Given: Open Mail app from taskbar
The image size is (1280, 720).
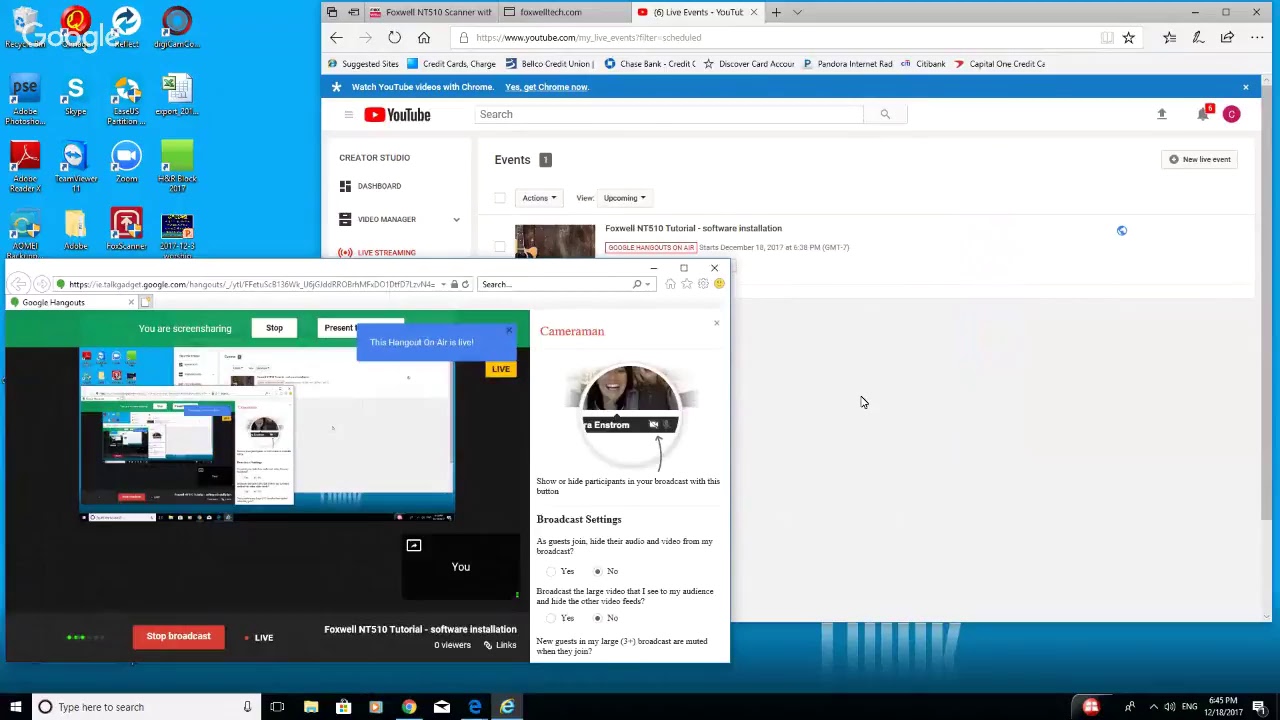Looking at the screenshot, I should (x=442, y=707).
